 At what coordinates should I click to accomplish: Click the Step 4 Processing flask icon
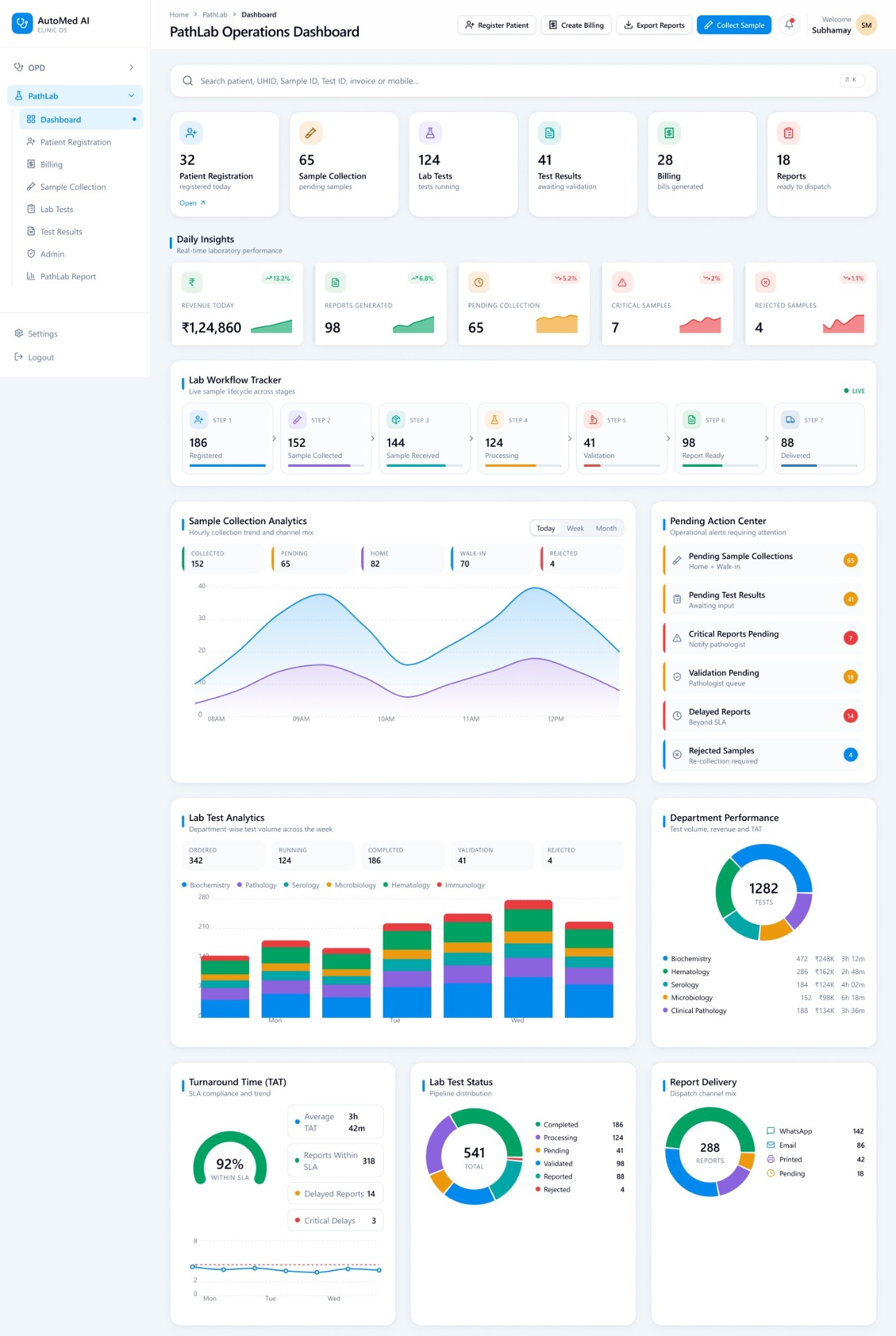495,420
